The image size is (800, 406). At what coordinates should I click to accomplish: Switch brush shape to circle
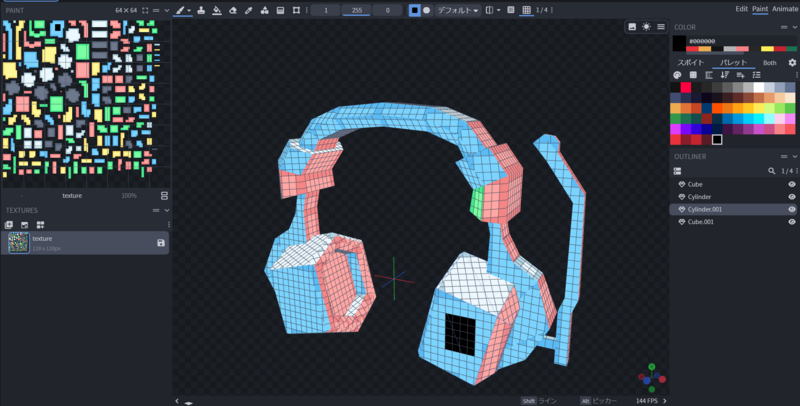click(427, 10)
